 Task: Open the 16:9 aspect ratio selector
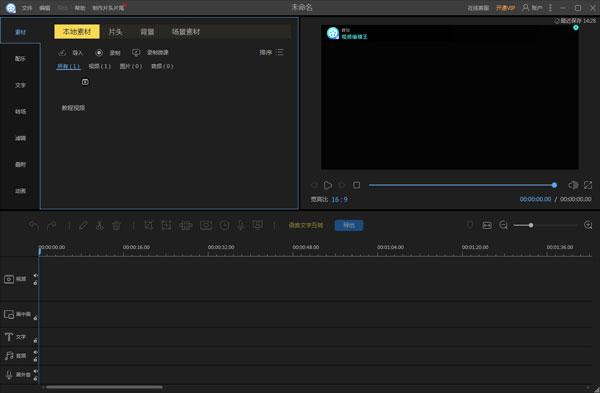point(339,199)
